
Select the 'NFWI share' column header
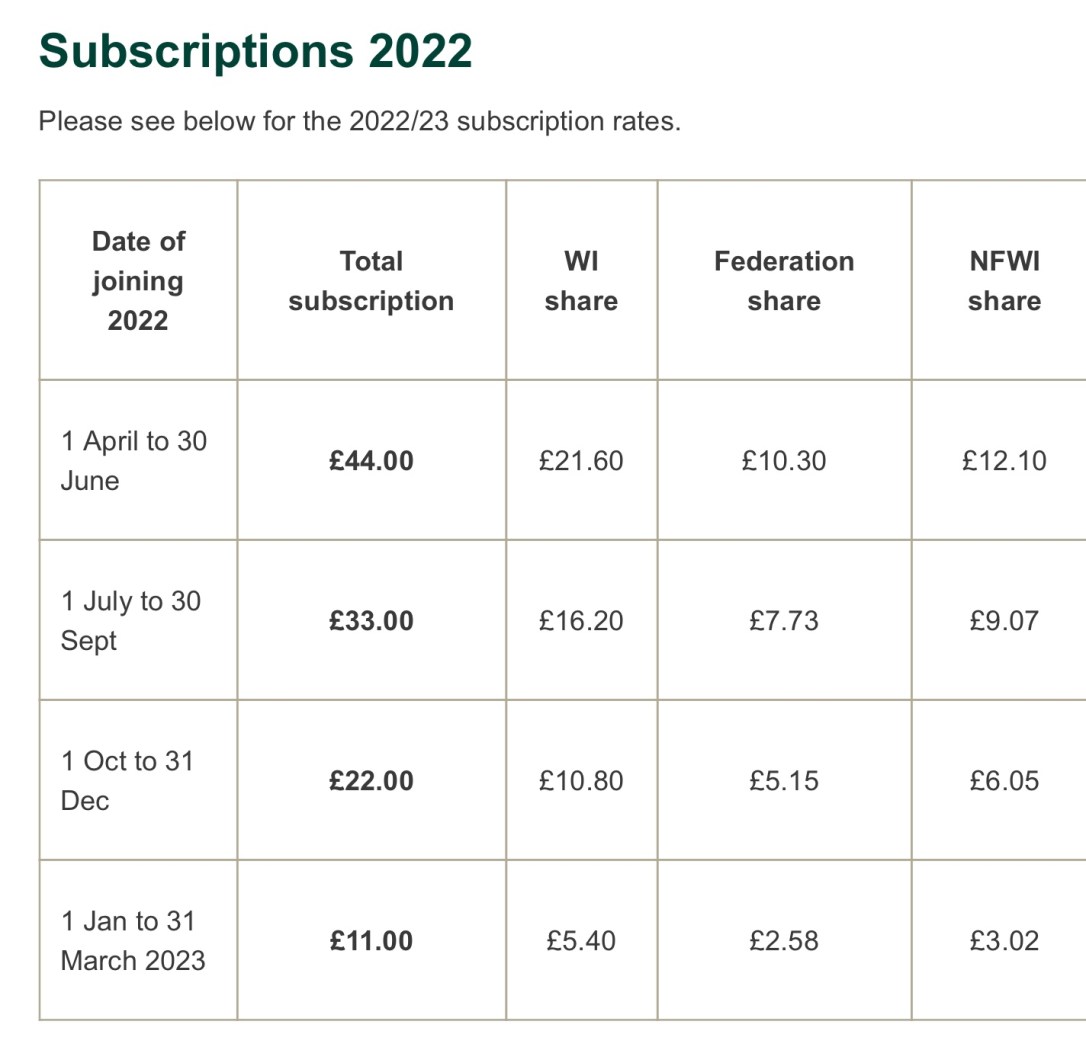[x=1004, y=281]
